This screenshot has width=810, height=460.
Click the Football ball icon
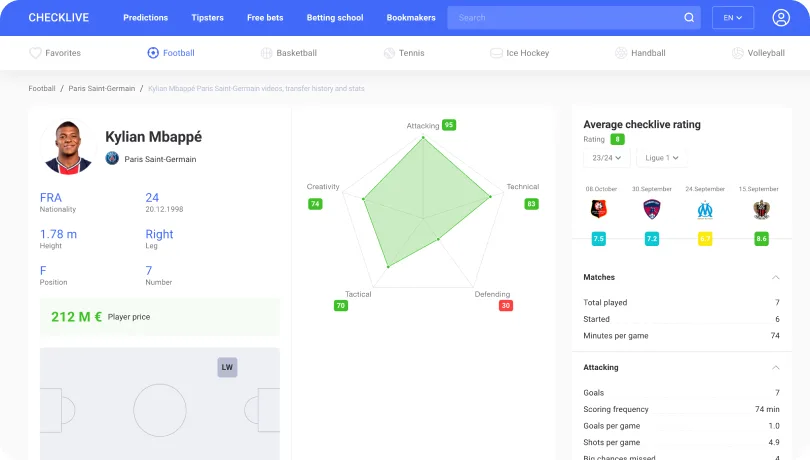[x=153, y=53]
